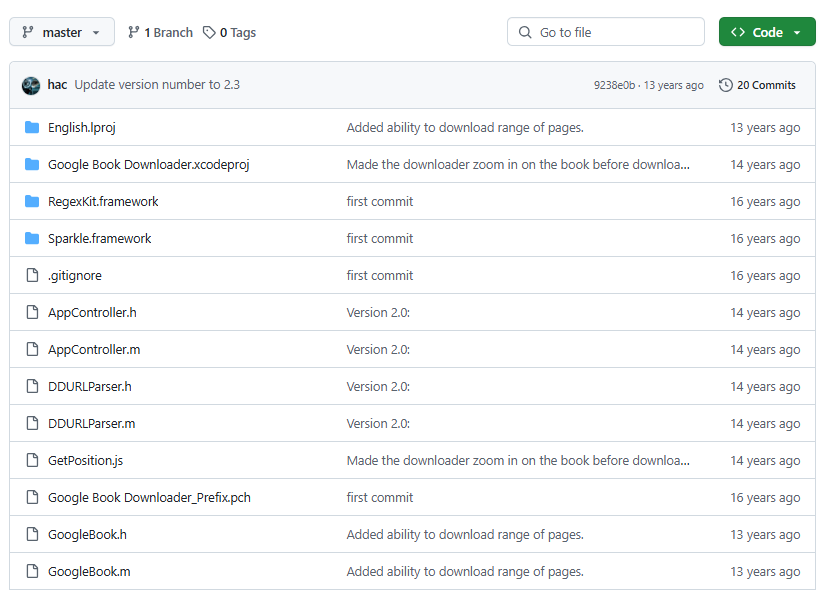The image size is (820, 590).
Task: Click the Sparkle.framework folder icon
Action: pyautogui.click(x=32, y=238)
